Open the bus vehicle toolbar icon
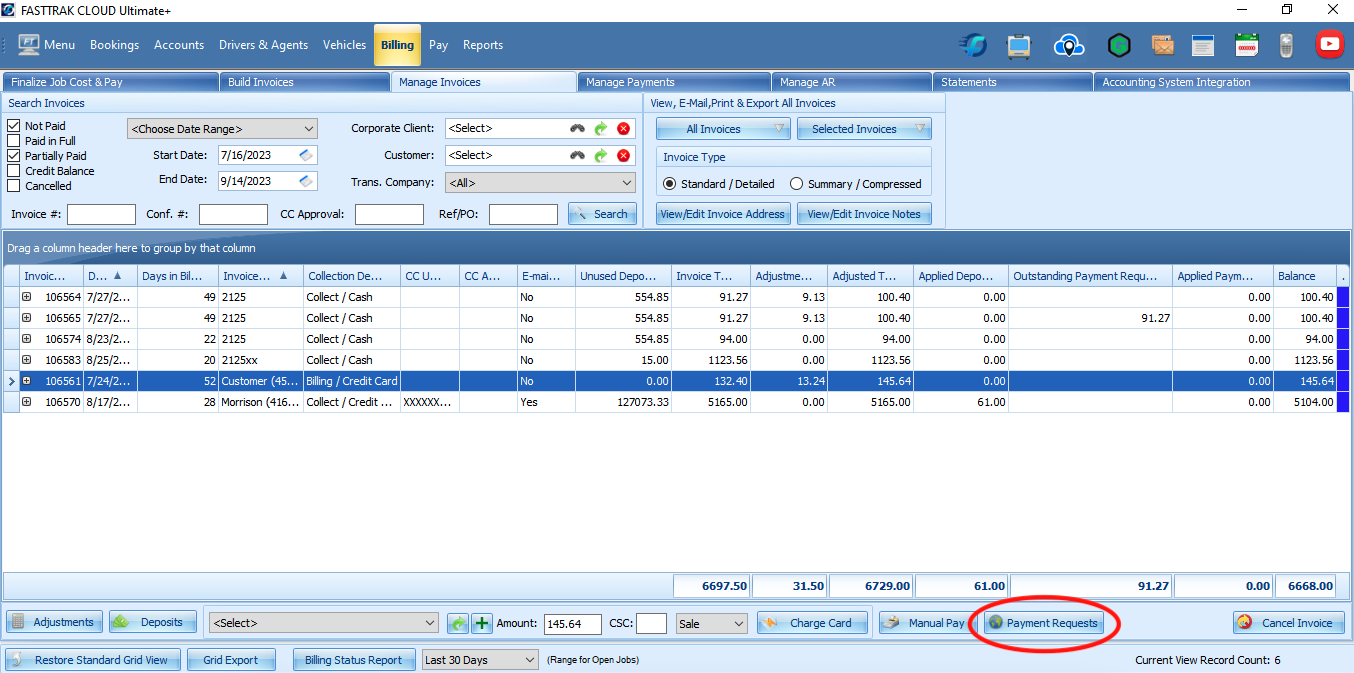 coord(1019,45)
